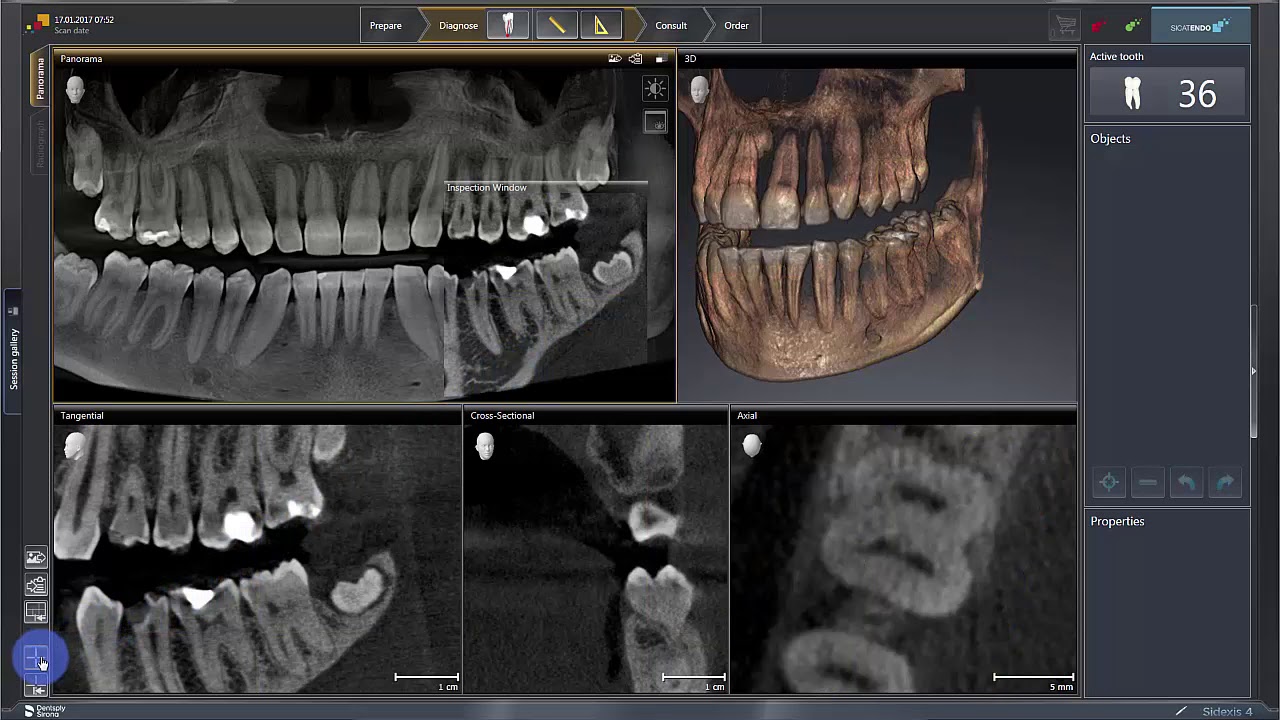Go to the Order workflow step
The image size is (1280, 720).
click(736, 26)
